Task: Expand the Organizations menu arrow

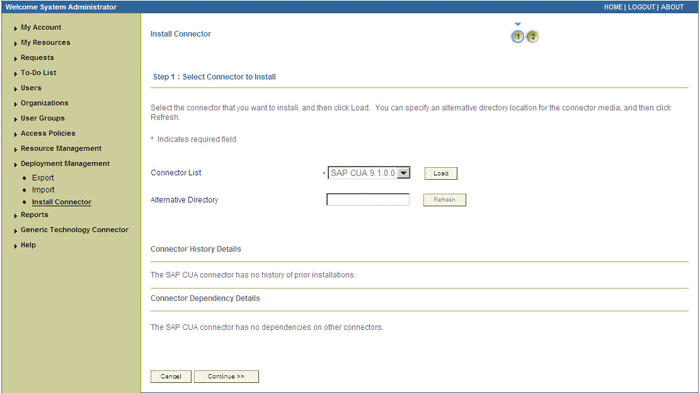Action: coord(15,104)
